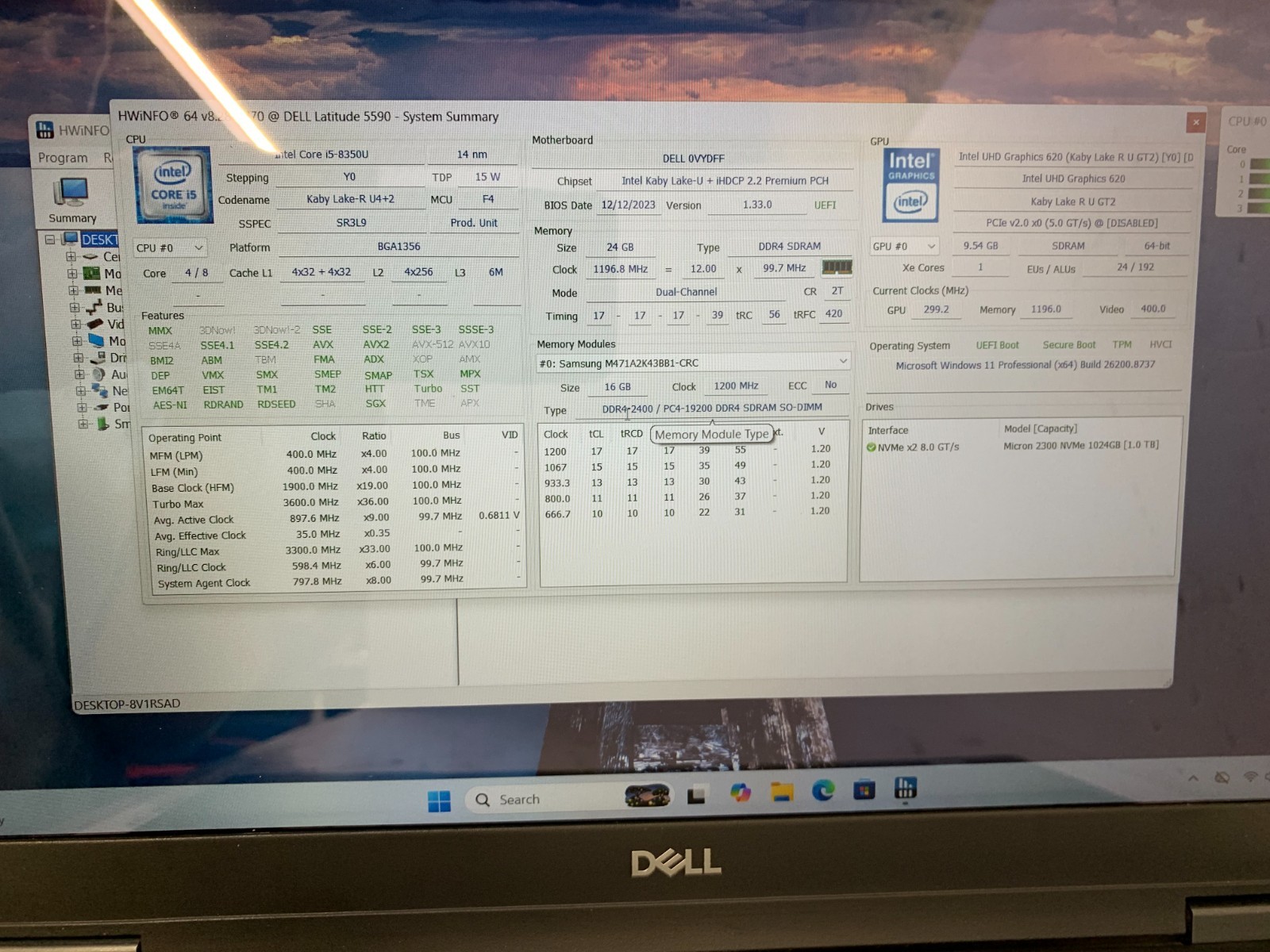Close the System Summary window
This screenshot has width=1270, height=952.
(x=1195, y=122)
